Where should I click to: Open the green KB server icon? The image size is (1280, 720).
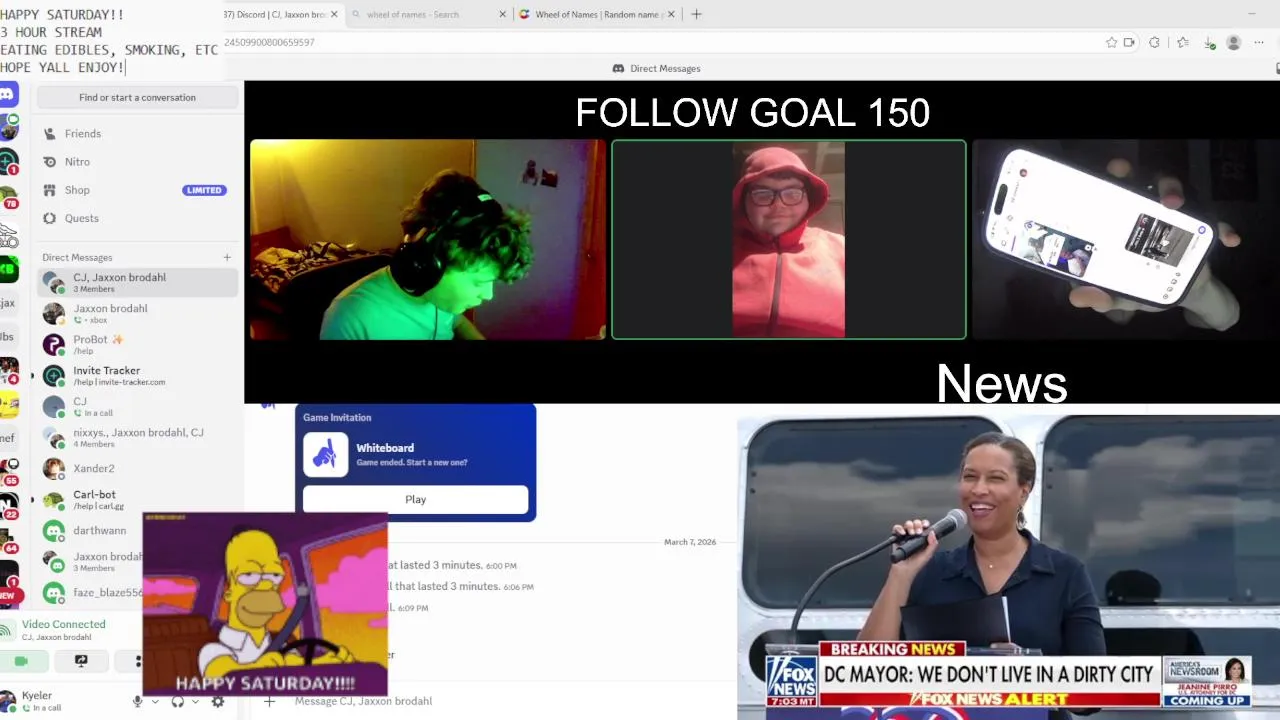(x=8, y=268)
